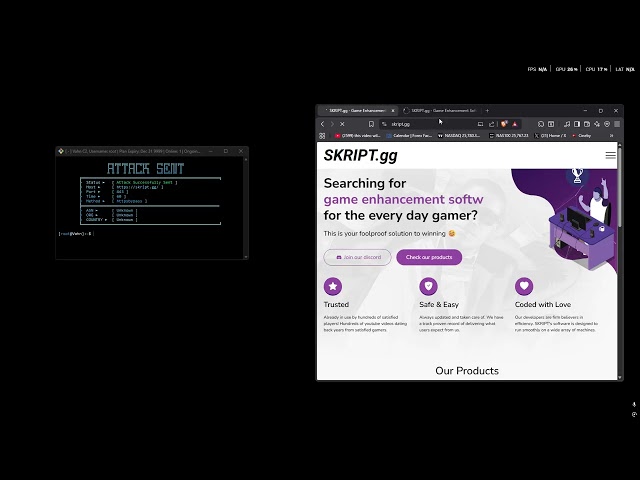Minimize the browser window

585,111
